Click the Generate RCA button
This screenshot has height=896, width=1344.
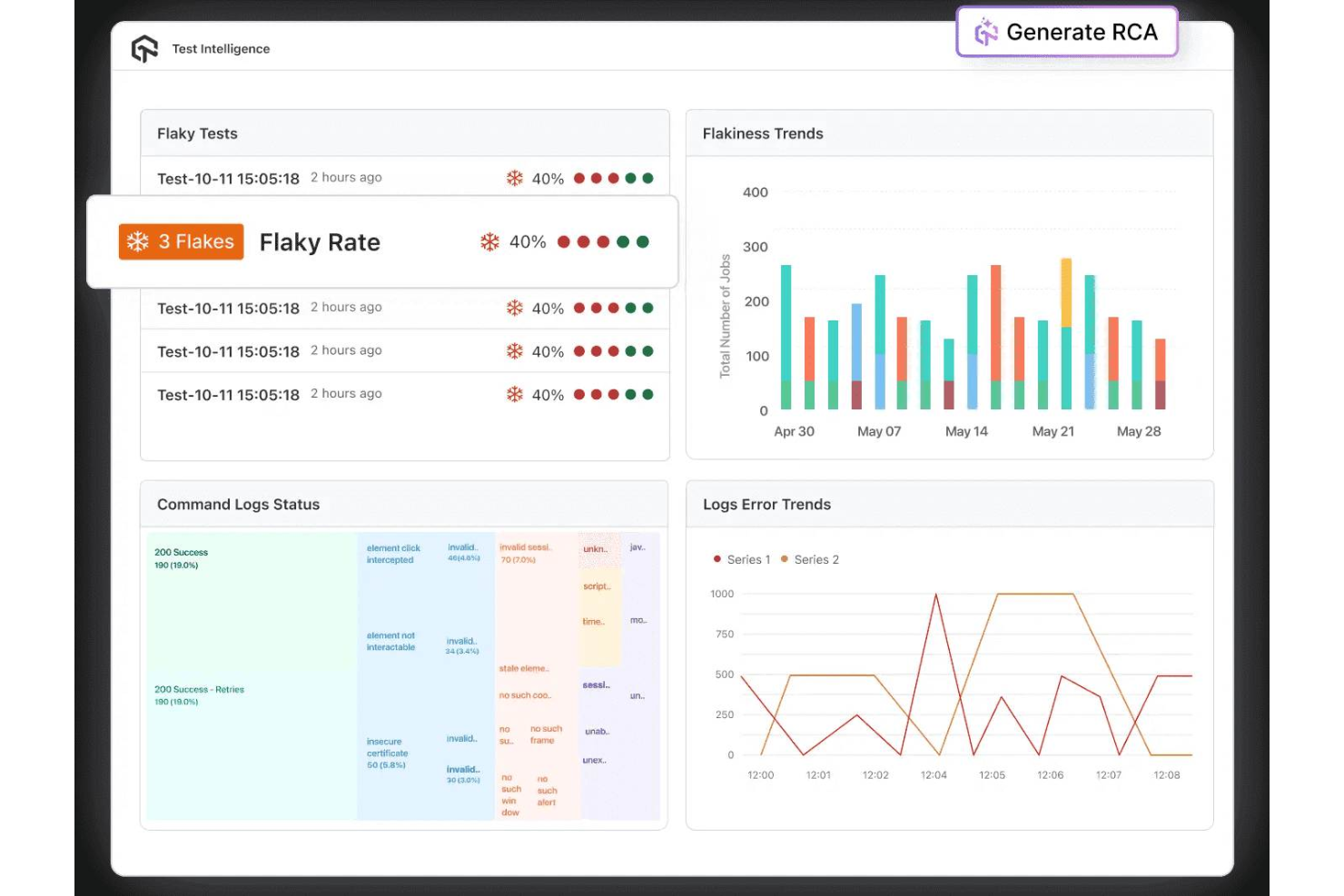coord(1066,33)
